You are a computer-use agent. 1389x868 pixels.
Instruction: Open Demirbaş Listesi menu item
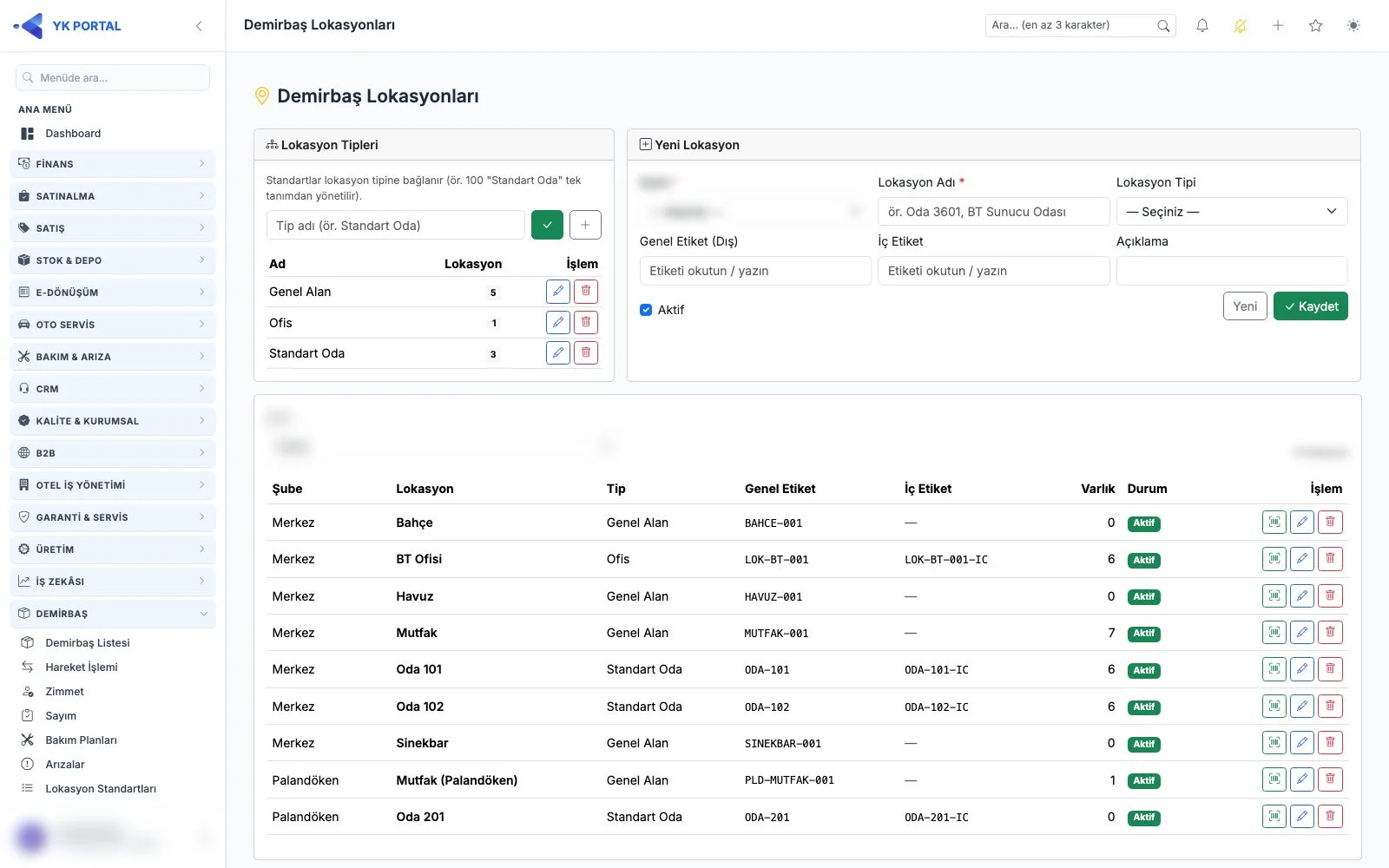87,643
